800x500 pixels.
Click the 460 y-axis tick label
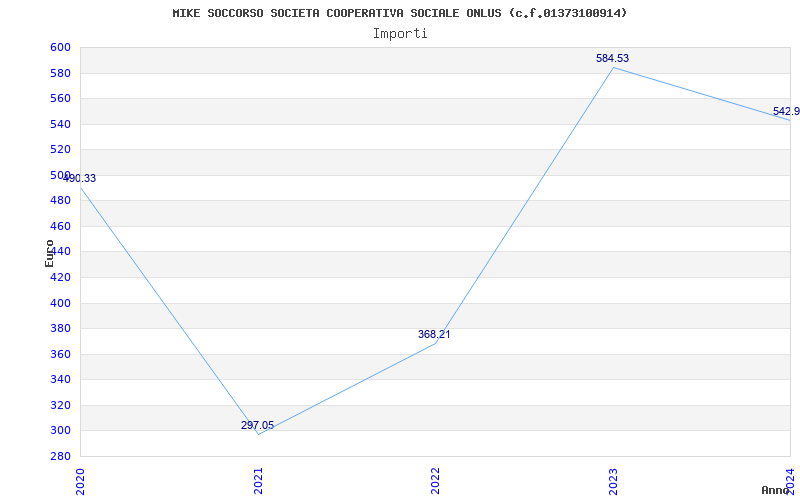60,226
